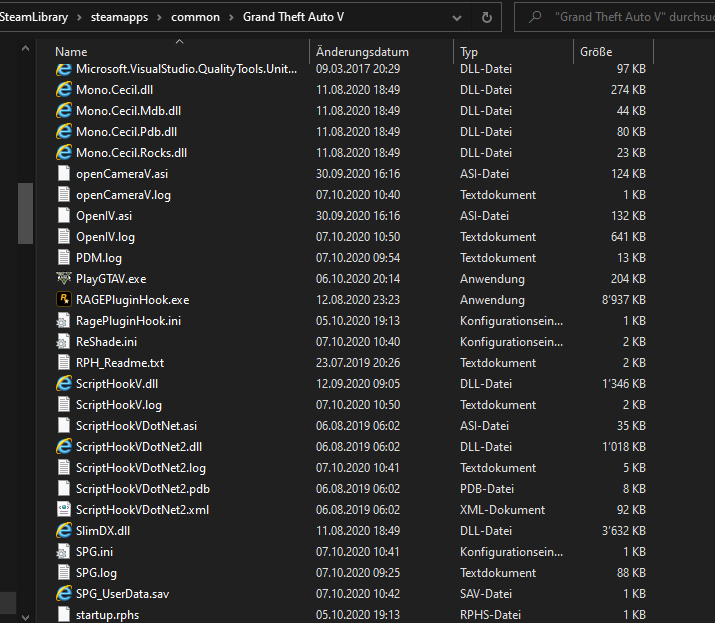715x623 pixels.
Task: Select the SPG_UserData.sav file icon
Action: click(x=64, y=594)
